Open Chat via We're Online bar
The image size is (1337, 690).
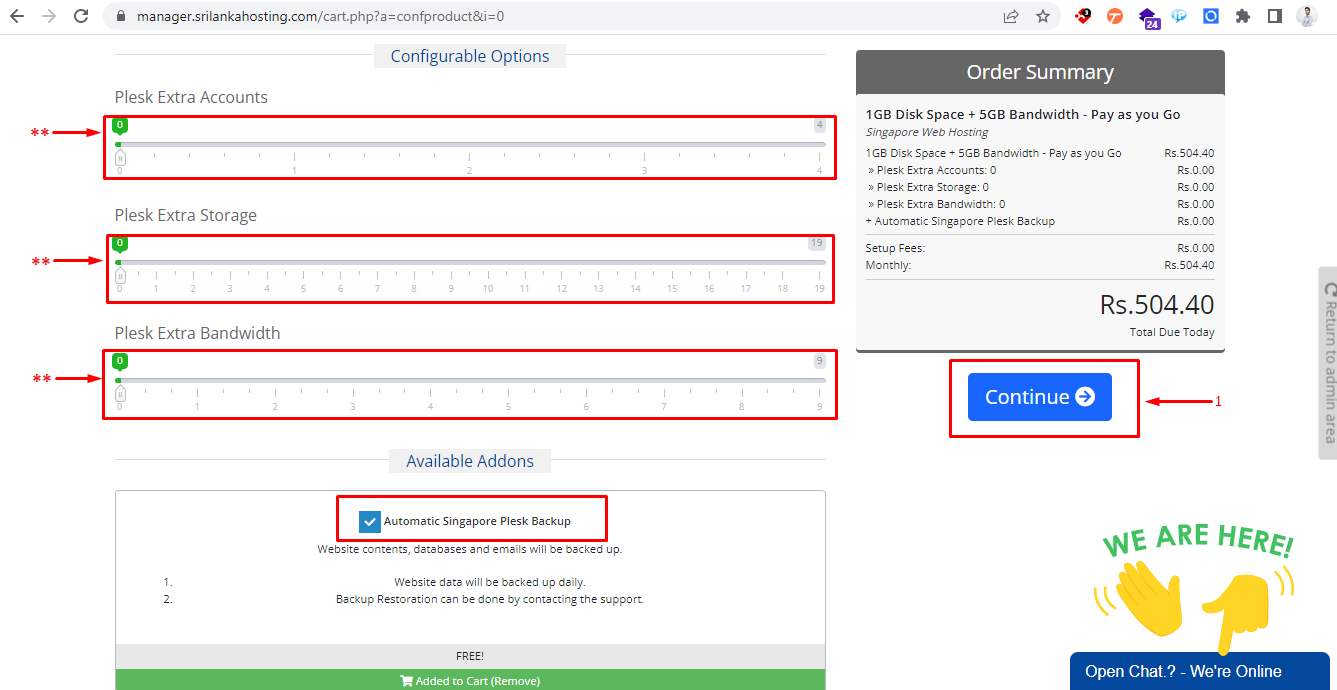pyautogui.click(x=1198, y=671)
